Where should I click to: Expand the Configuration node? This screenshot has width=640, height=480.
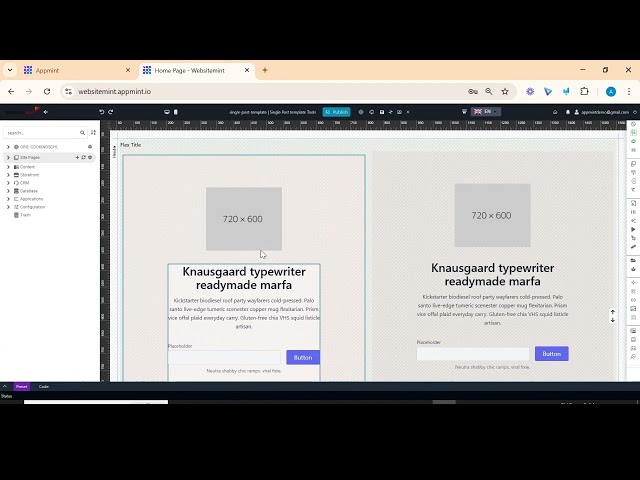pyautogui.click(x=8, y=207)
